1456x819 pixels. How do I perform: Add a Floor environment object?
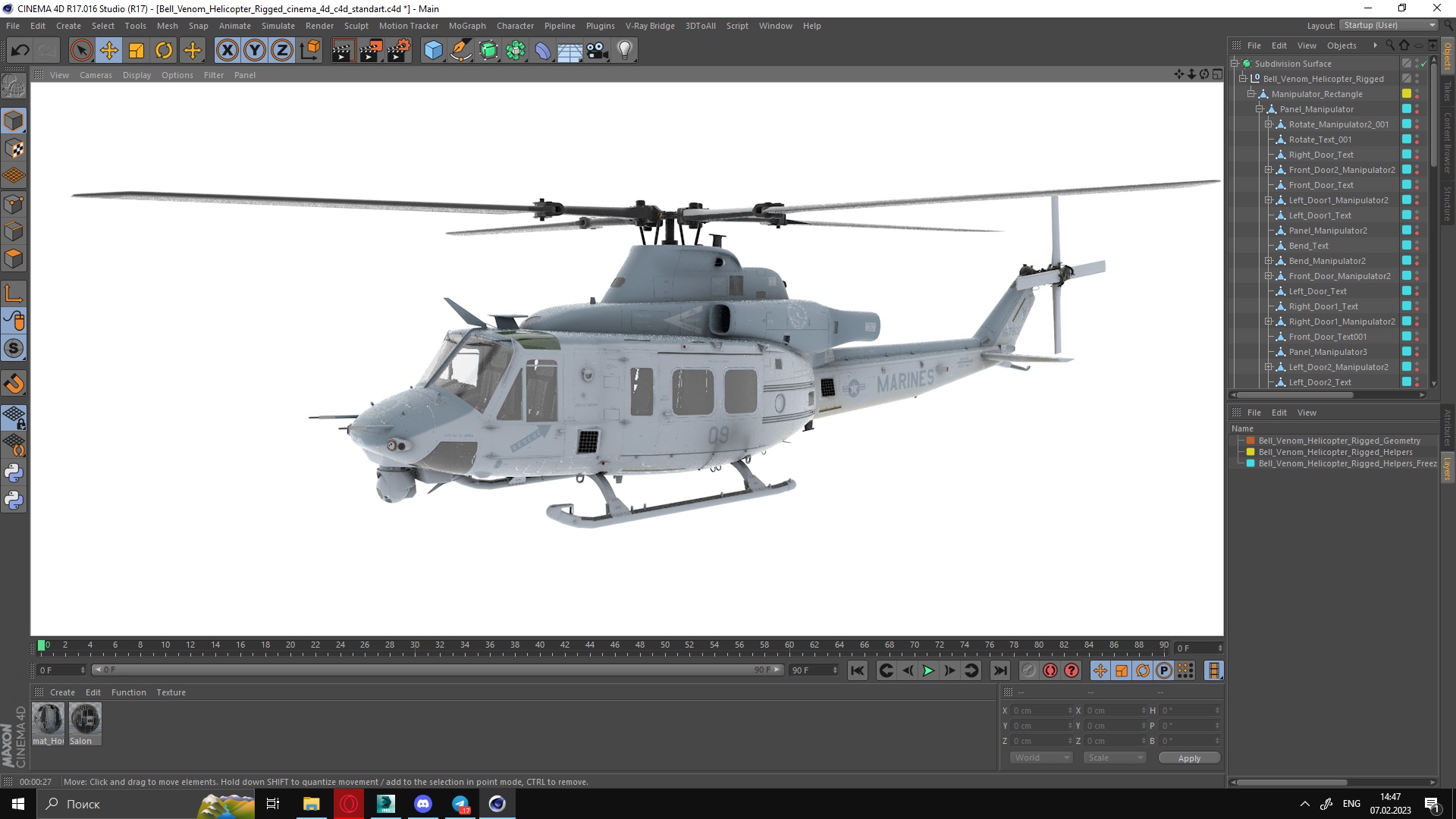pos(570,51)
